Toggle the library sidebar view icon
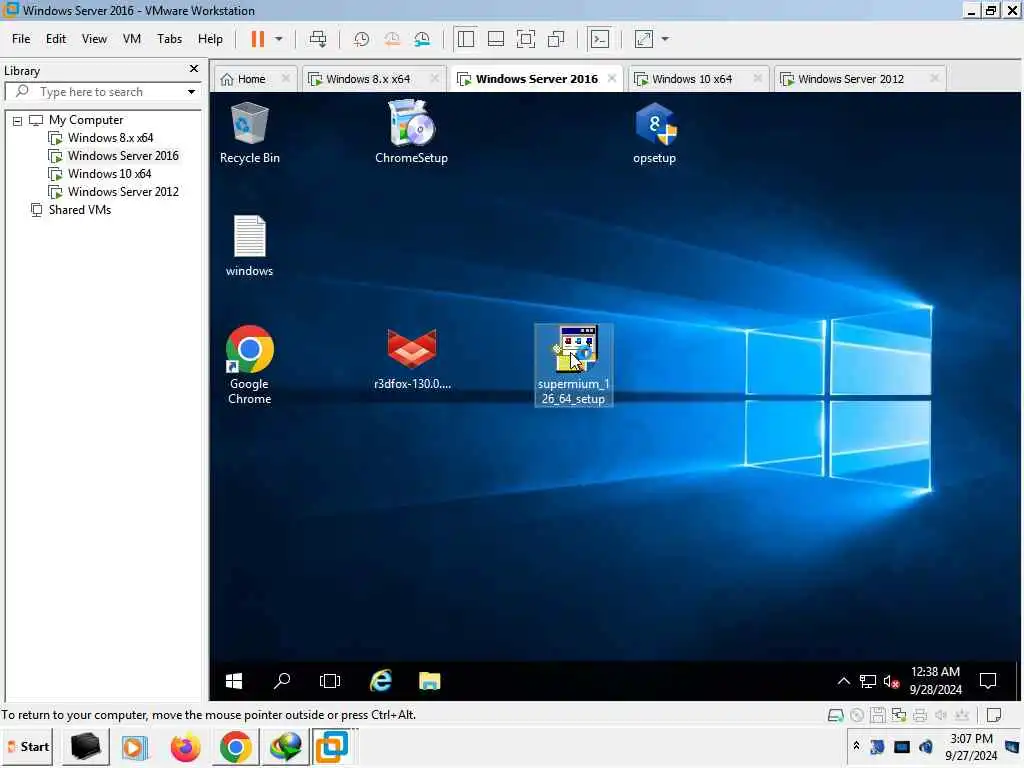 pyautogui.click(x=466, y=39)
